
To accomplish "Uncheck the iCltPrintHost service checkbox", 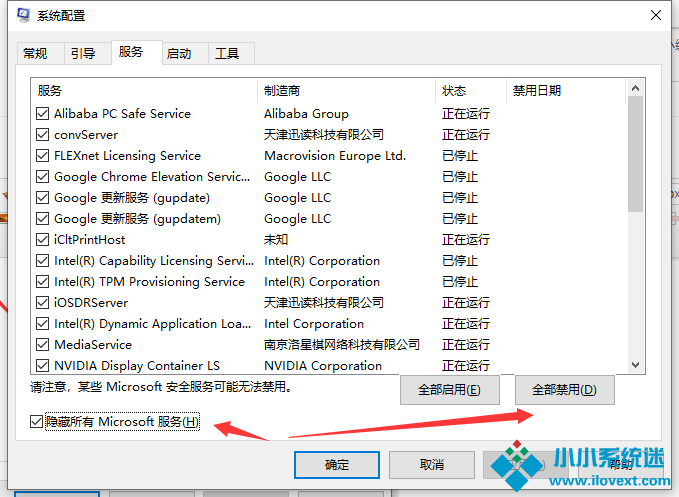I will pos(42,239).
